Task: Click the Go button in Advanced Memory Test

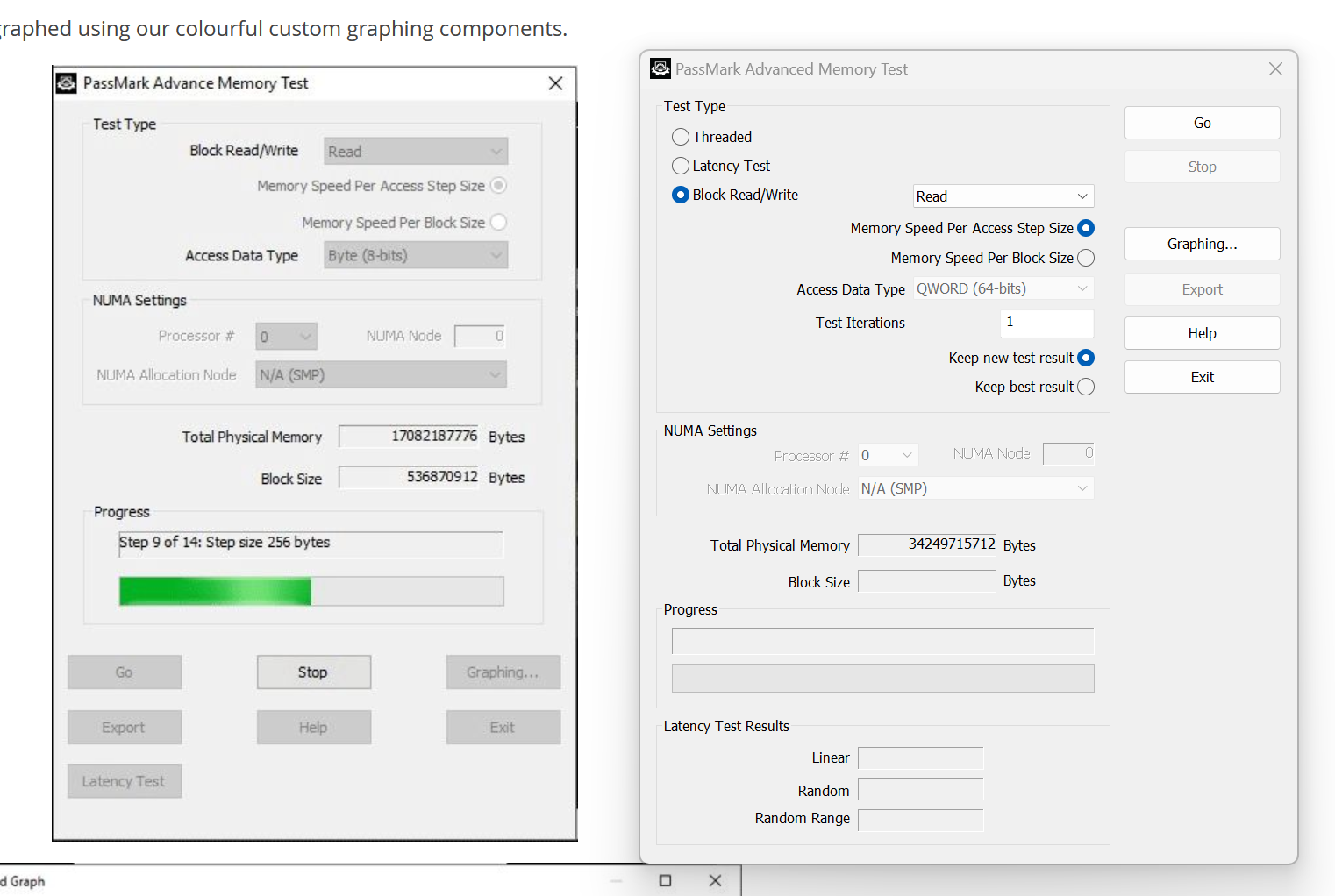Action: point(1202,123)
